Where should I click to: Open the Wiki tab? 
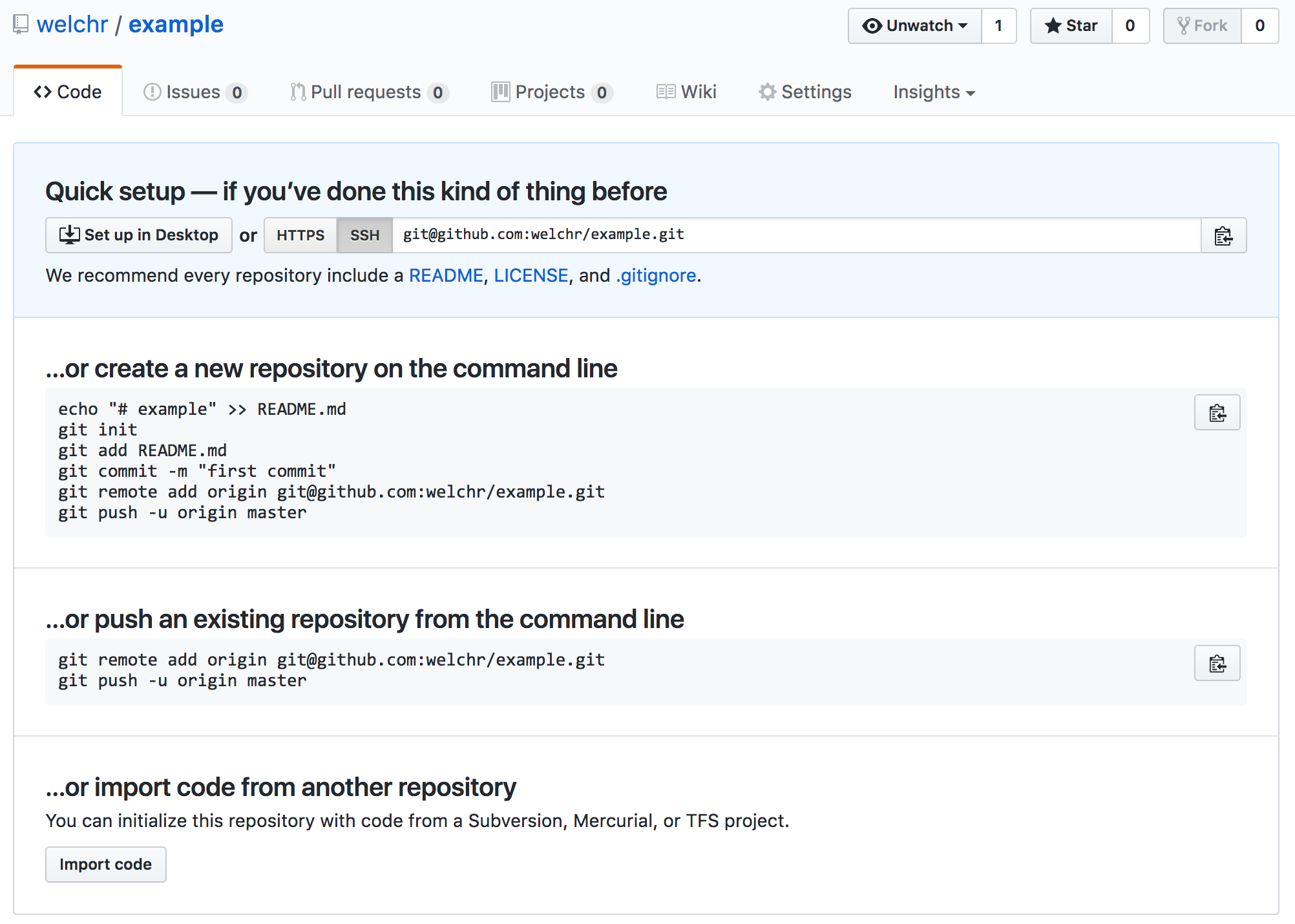coord(686,92)
